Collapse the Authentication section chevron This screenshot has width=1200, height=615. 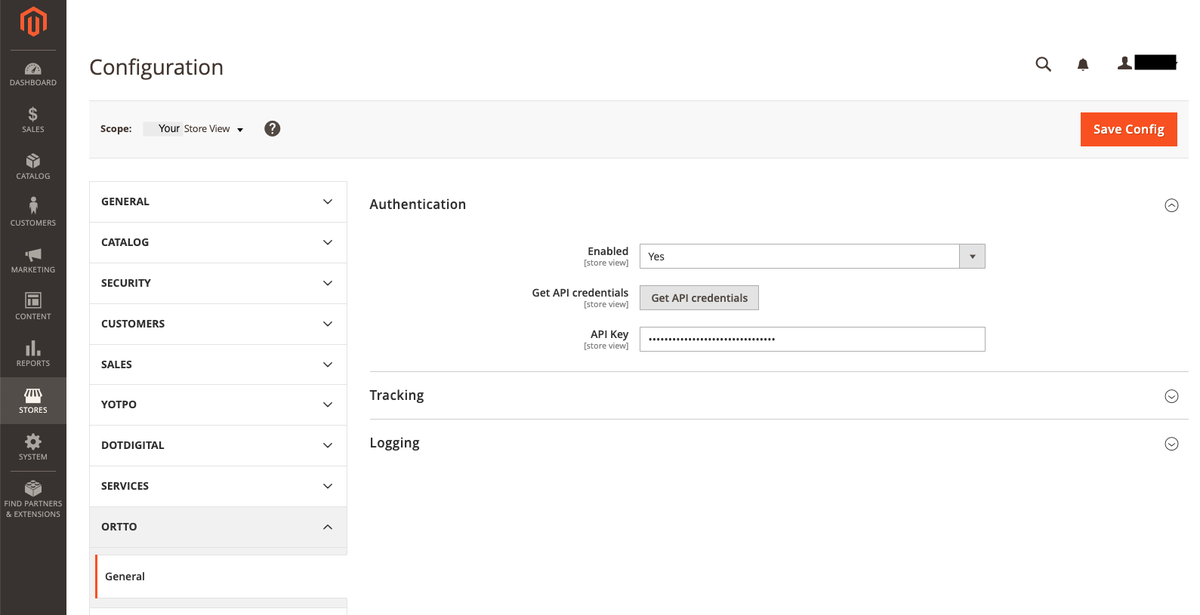(1171, 204)
